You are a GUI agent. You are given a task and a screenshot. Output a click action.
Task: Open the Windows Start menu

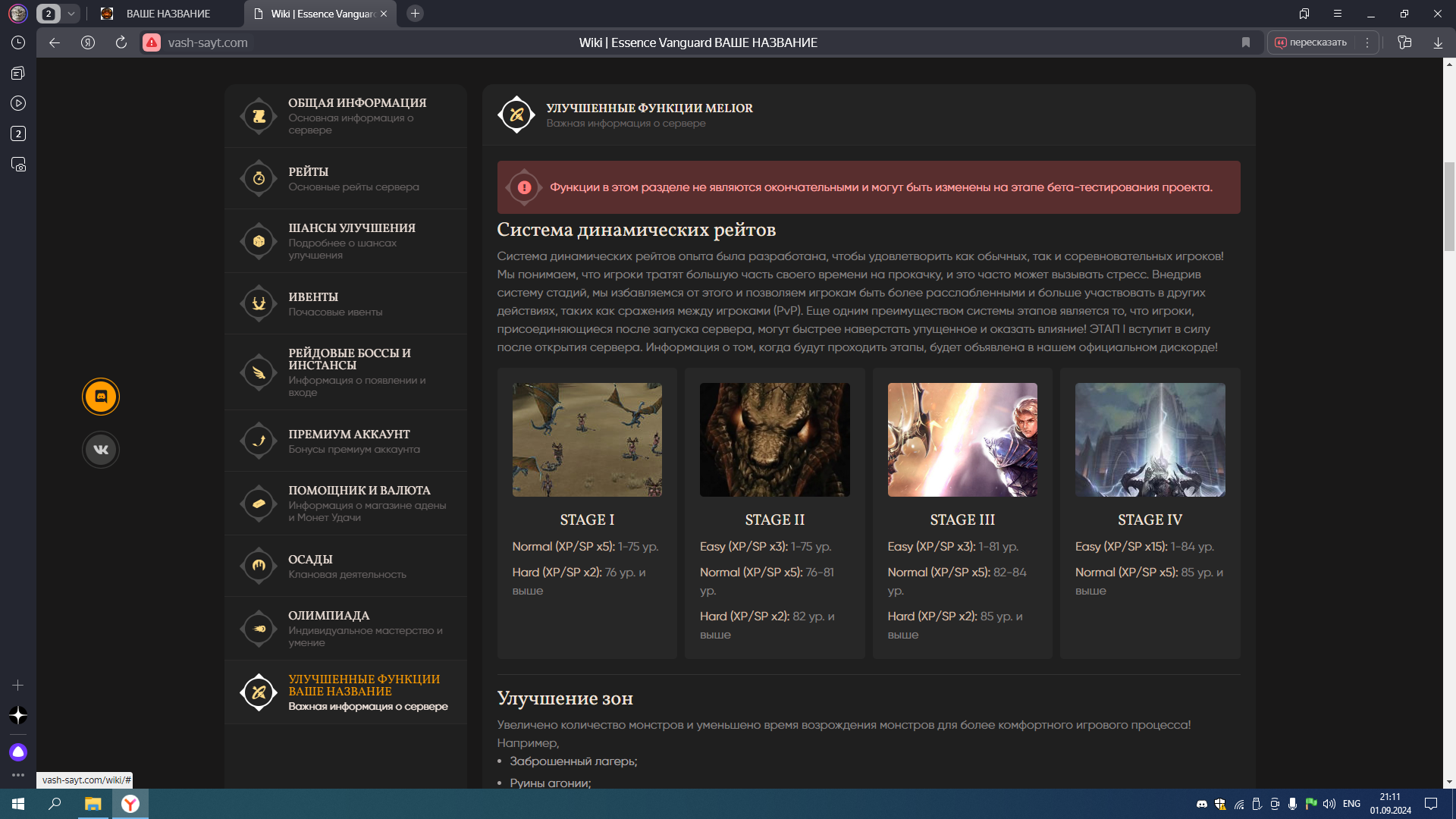tap(18, 804)
